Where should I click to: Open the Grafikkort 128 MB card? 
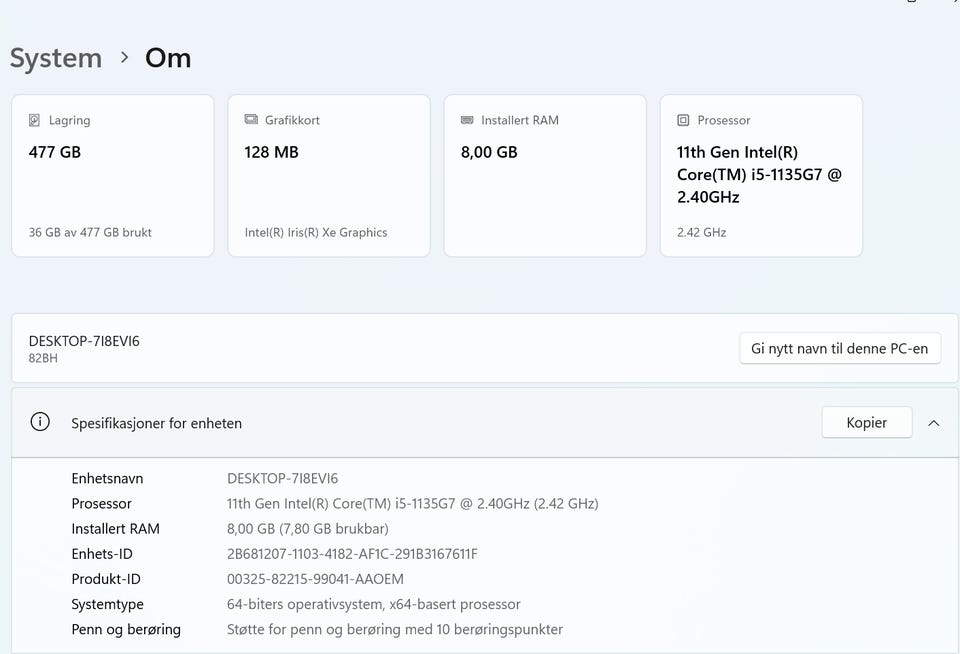pyautogui.click(x=328, y=176)
